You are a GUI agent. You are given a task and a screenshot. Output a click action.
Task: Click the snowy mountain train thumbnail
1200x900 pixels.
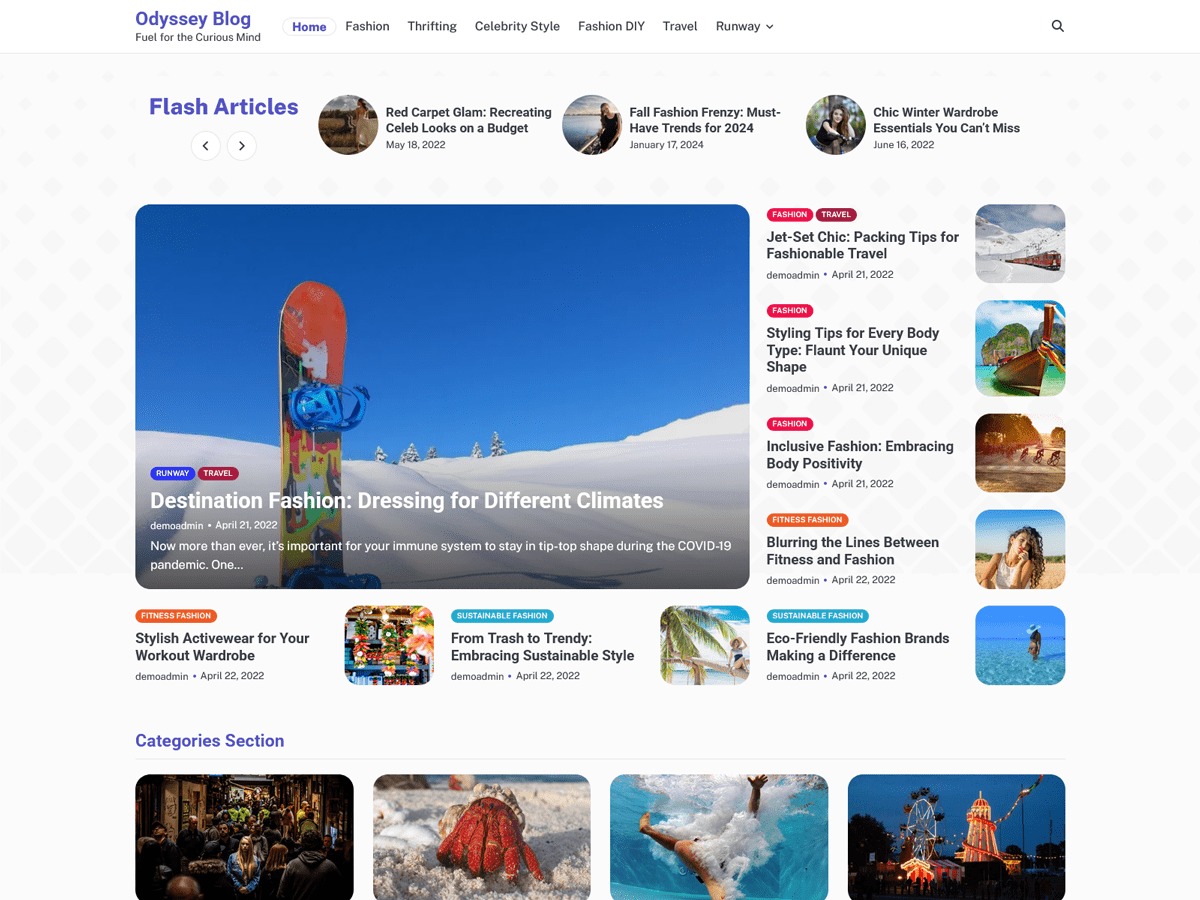click(1019, 243)
